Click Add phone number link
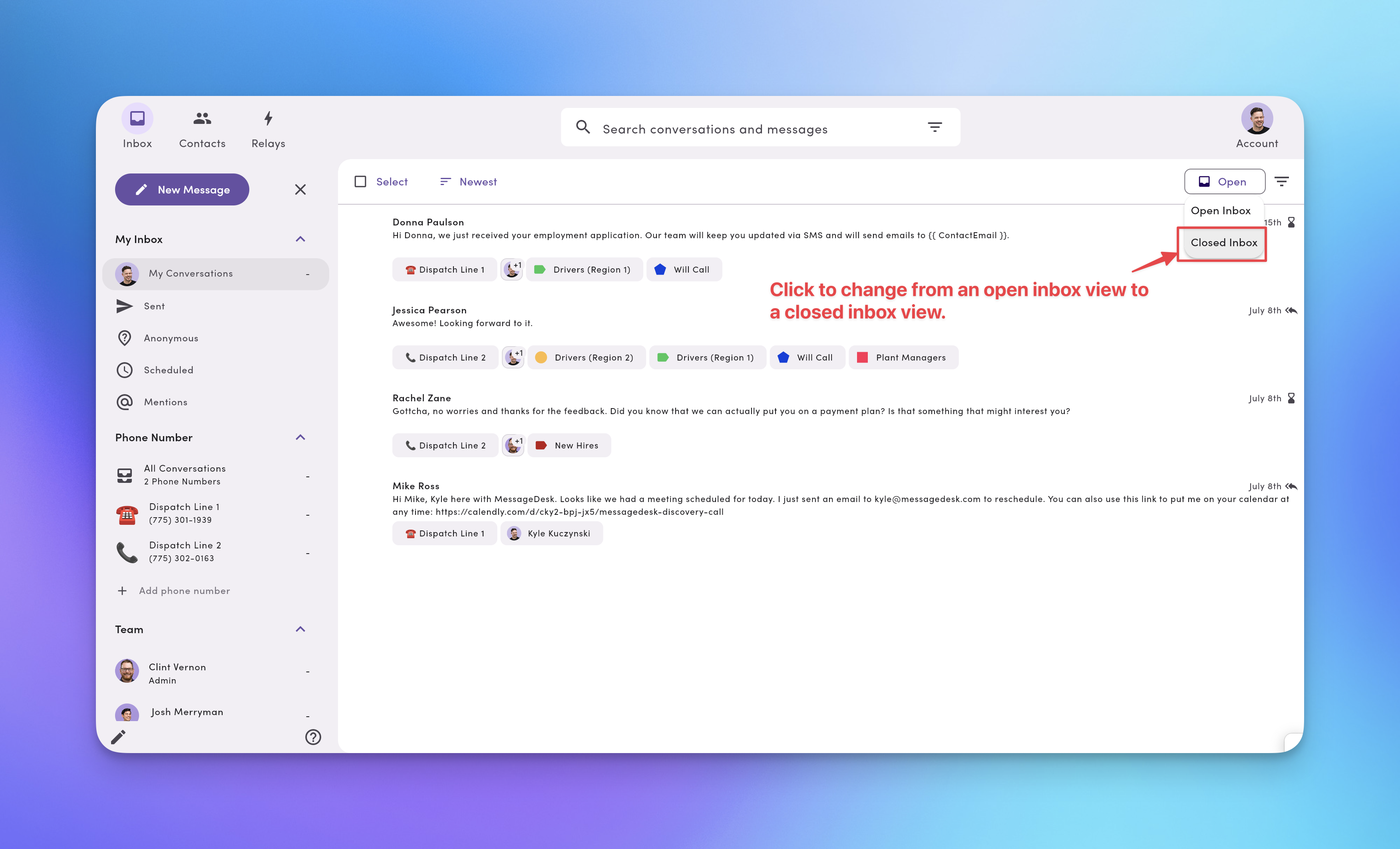 point(184,591)
